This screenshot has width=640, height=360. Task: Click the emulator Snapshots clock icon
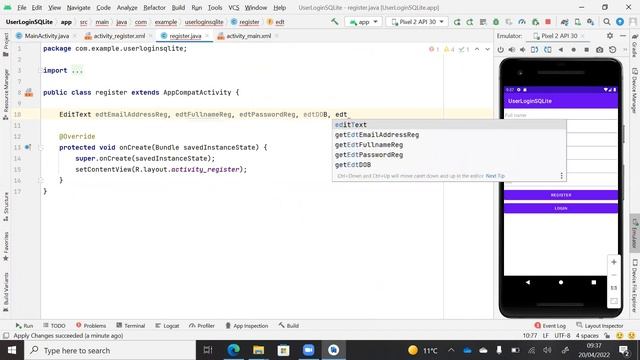pyautogui.click(x=613, y=50)
